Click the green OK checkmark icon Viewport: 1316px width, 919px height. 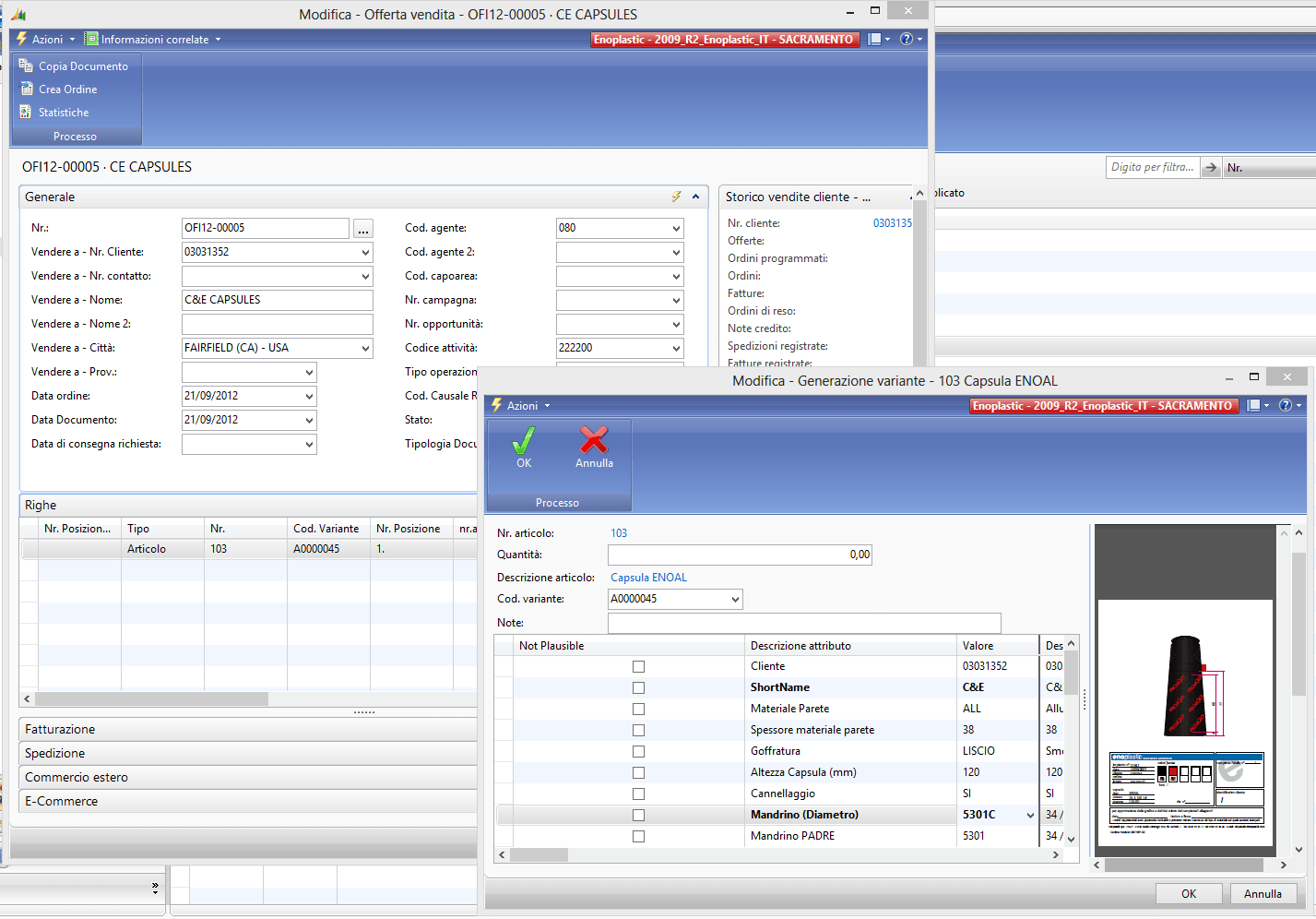tap(523, 440)
